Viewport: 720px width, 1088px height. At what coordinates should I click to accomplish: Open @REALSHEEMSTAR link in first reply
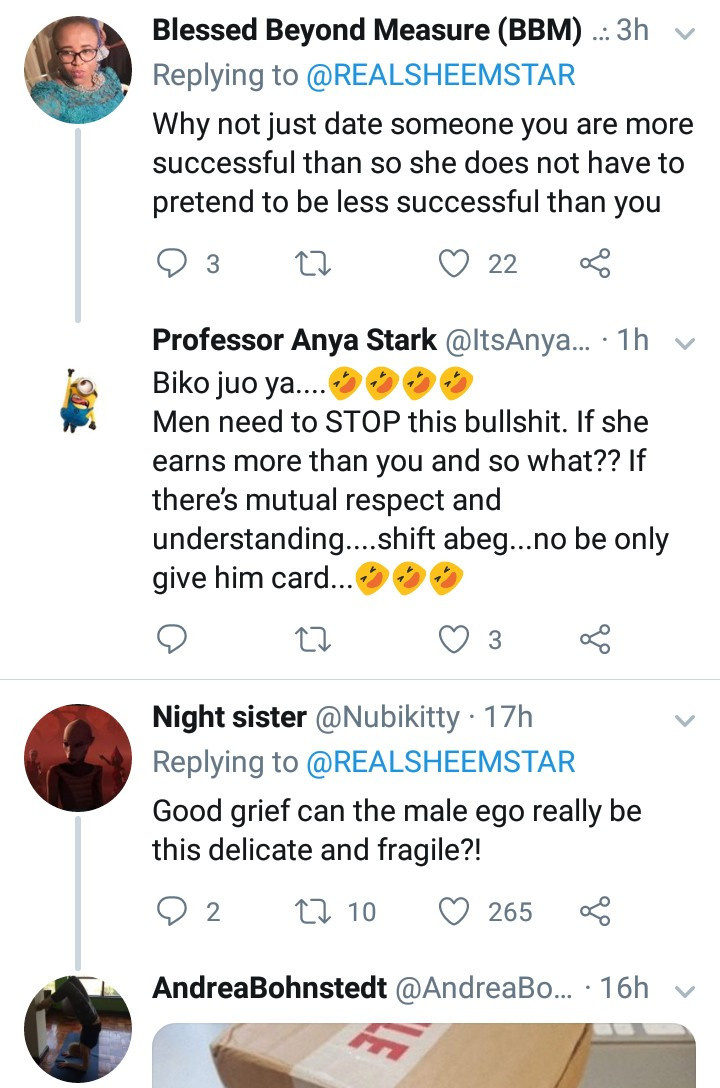click(440, 75)
